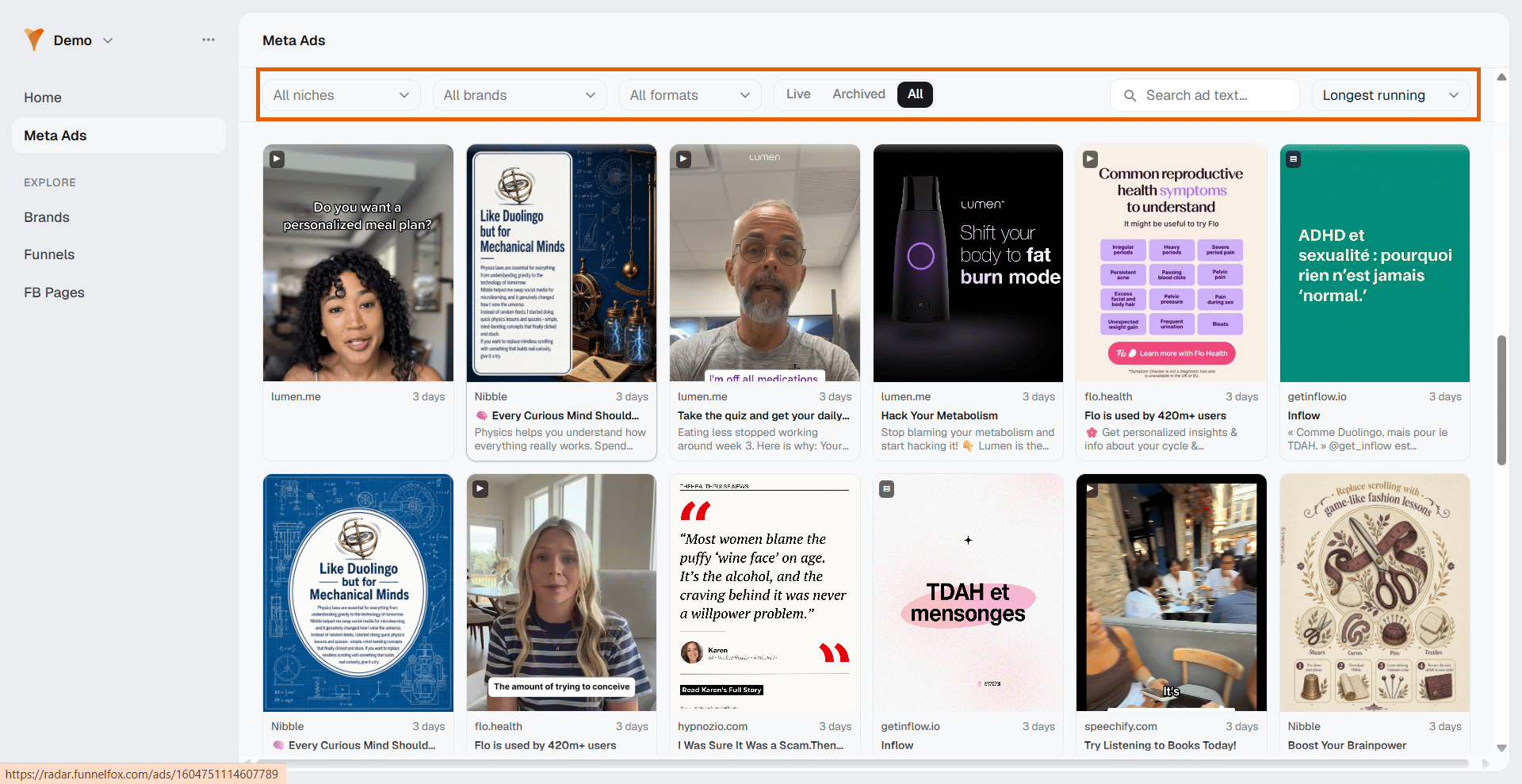
Task: Click Try Listening to Books Today! title
Action: (1161, 745)
